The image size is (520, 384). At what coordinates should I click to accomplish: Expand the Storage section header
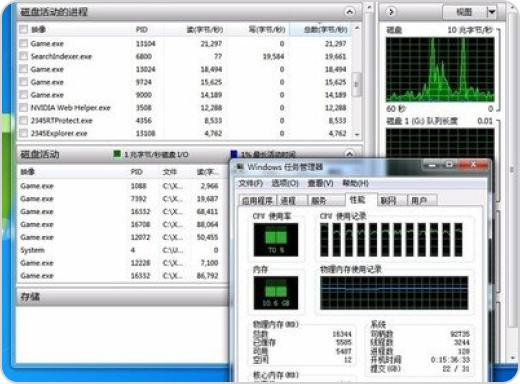tap(123, 296)
